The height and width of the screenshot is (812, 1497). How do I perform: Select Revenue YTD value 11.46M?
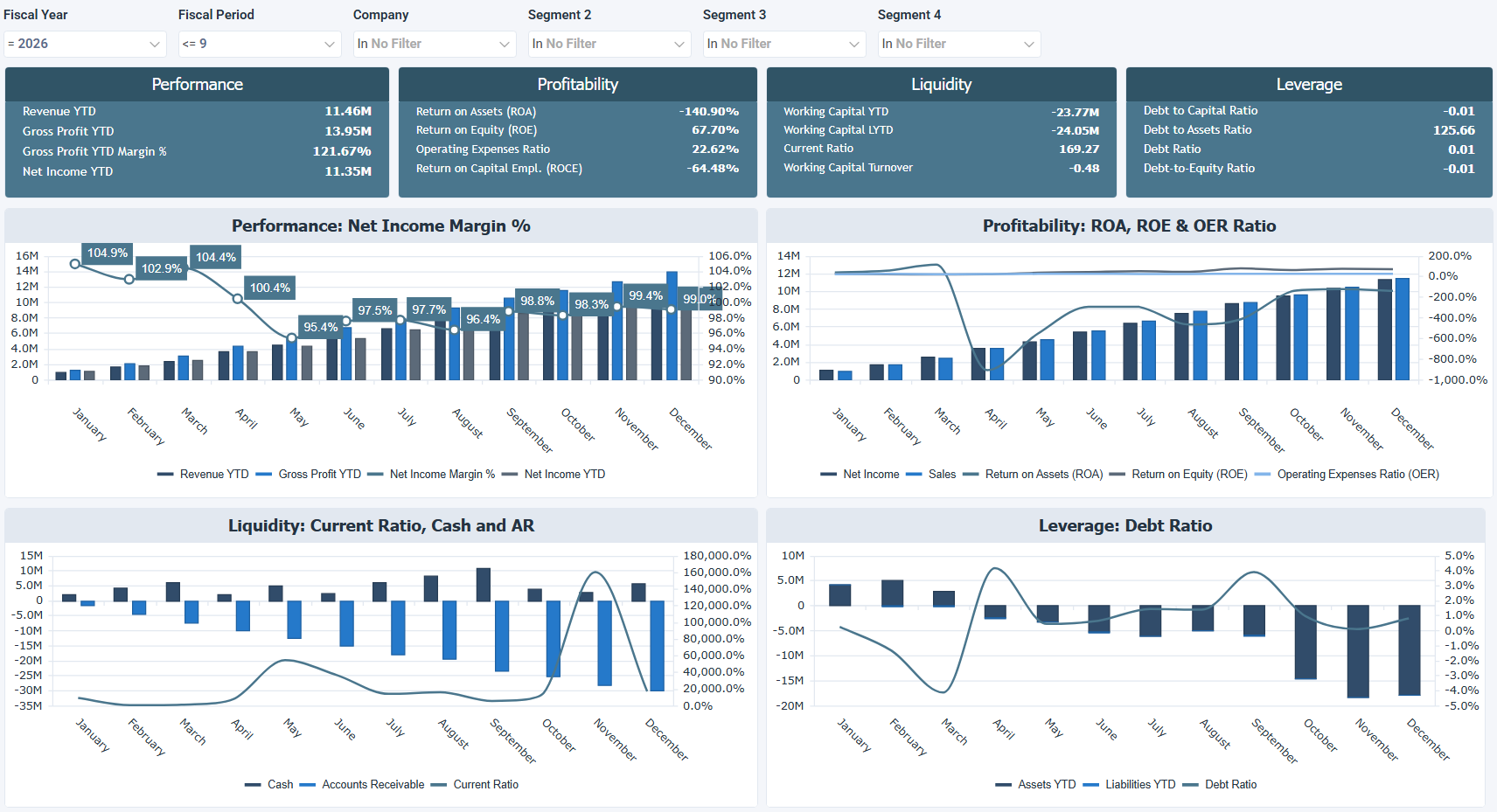pyautogui.click(x=348, y=112)
